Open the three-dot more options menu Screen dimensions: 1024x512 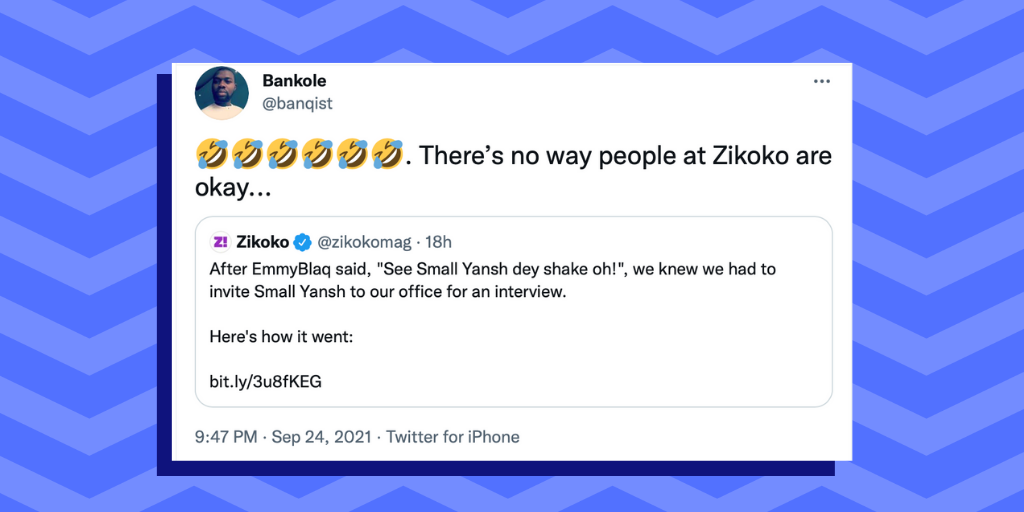click(821, 81)
